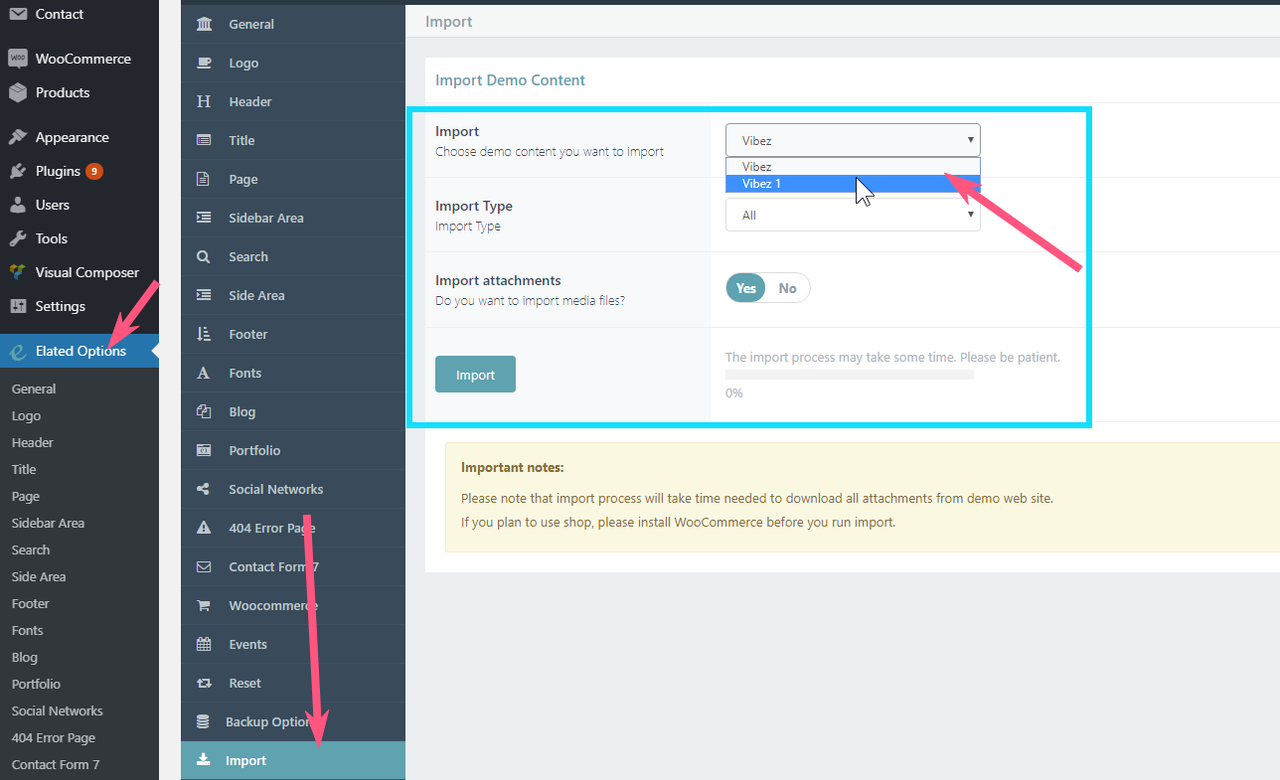The height and width of the screenshot is (780, 1280).
Task: Click the Social Networks share icon
Action: pyautogui.click(x=204, y=489)
